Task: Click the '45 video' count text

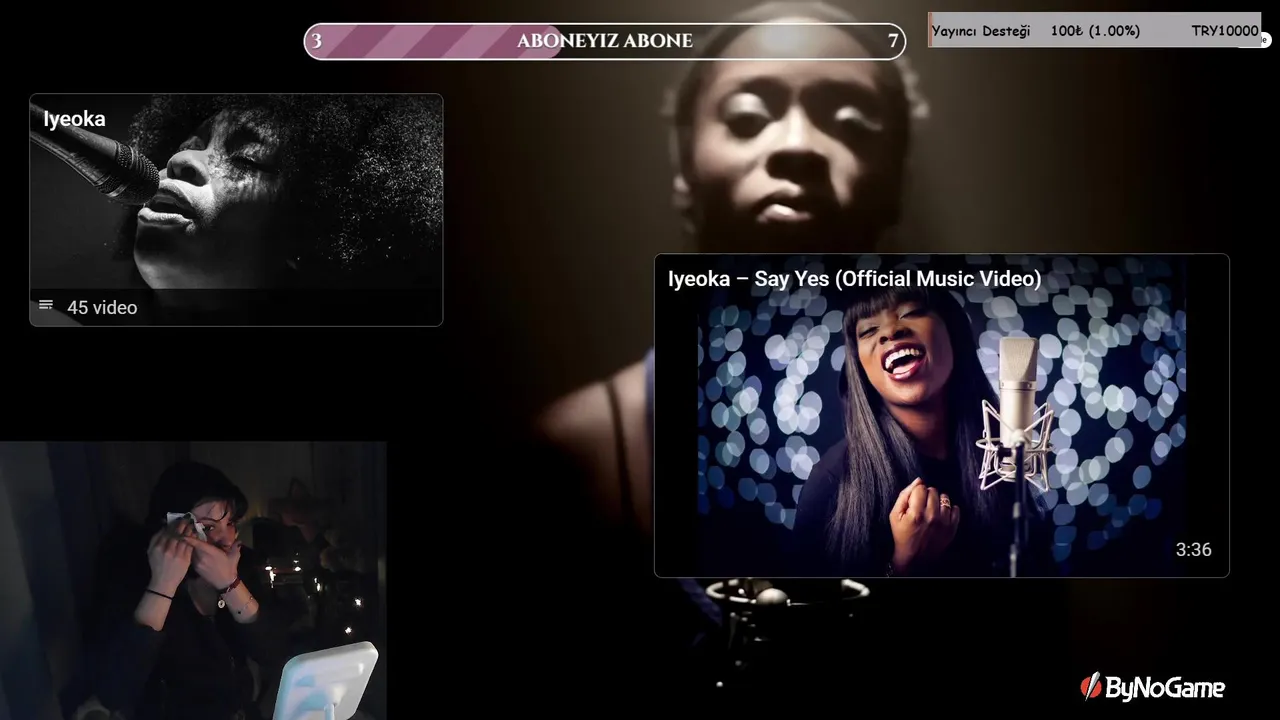Action: 102,307
